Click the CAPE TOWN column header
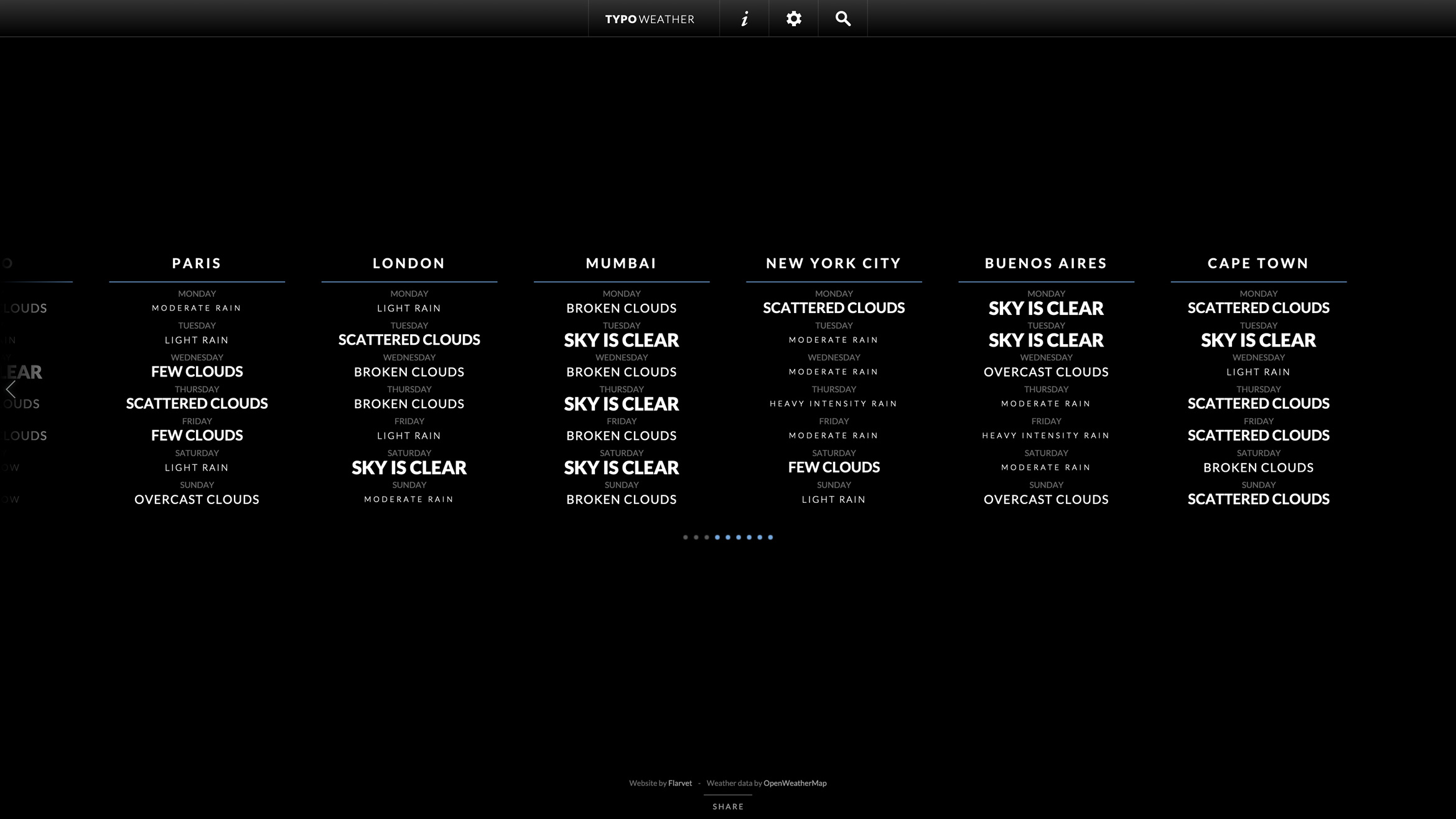Screen dimensions: 1456x819 click(x=1259, y=263)
